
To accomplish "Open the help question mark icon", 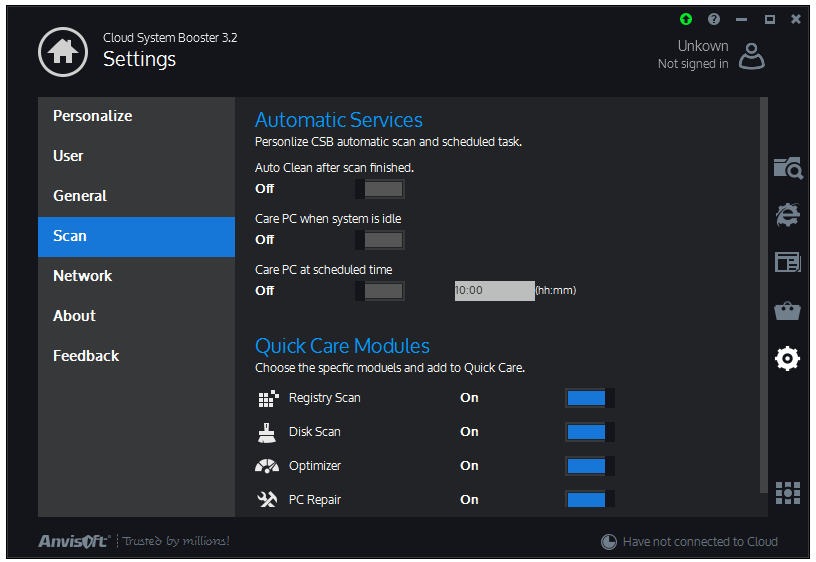I will coord(714,19).
